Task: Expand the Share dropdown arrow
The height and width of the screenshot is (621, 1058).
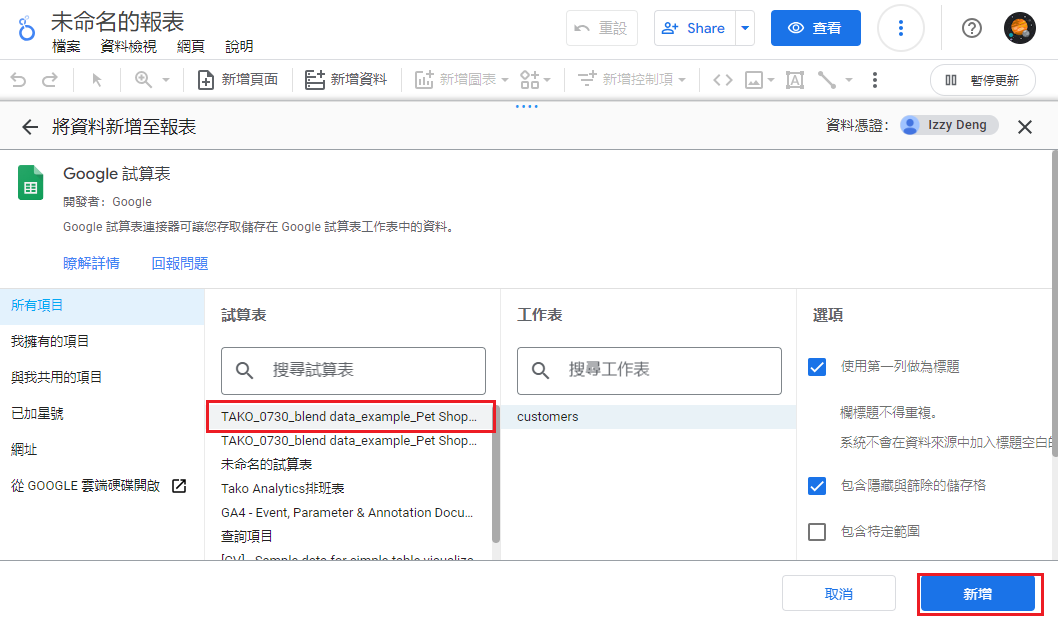Action: (745, 28)
